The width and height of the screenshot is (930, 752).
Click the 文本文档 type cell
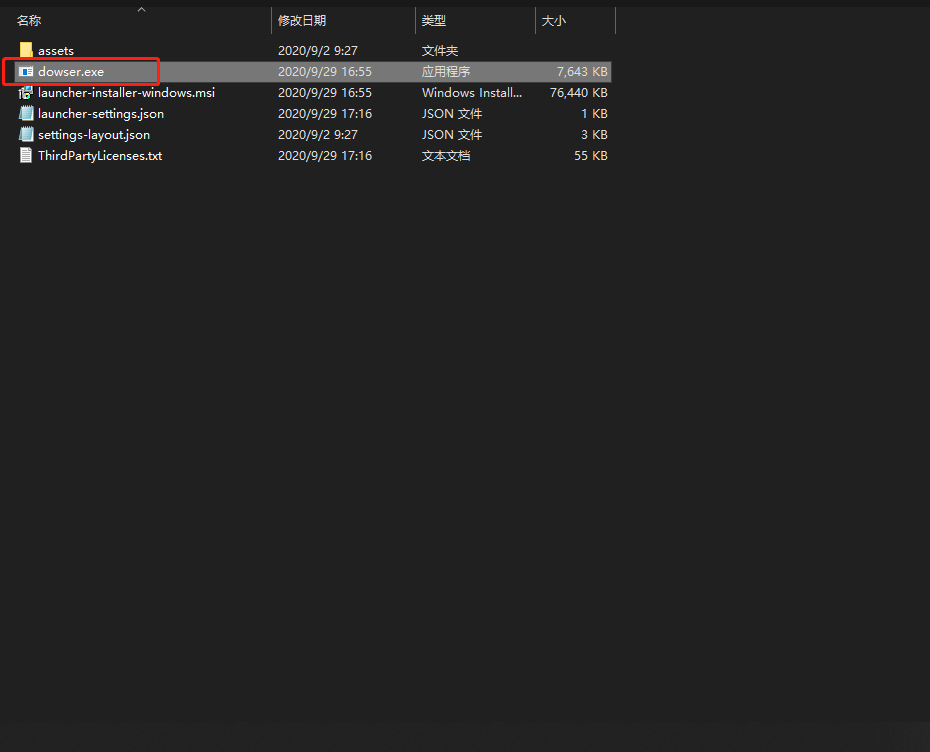pyautogui.click(x=446, y=155)
